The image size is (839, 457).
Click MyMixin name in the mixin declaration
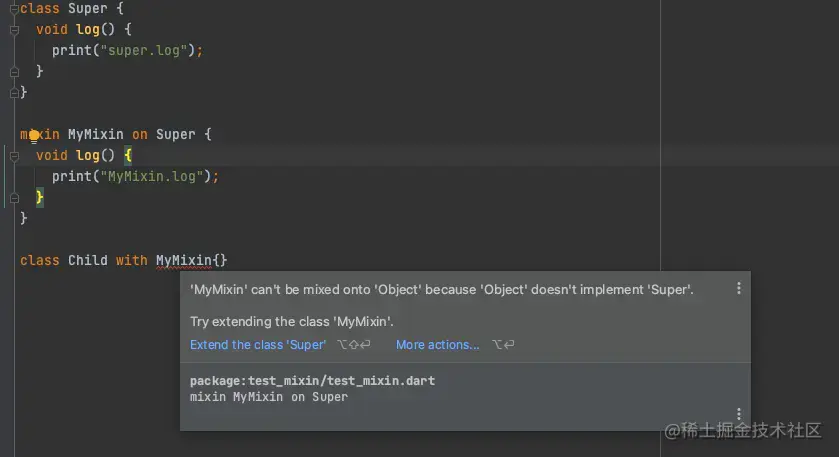pyautogui.click(x=96, y=134)
